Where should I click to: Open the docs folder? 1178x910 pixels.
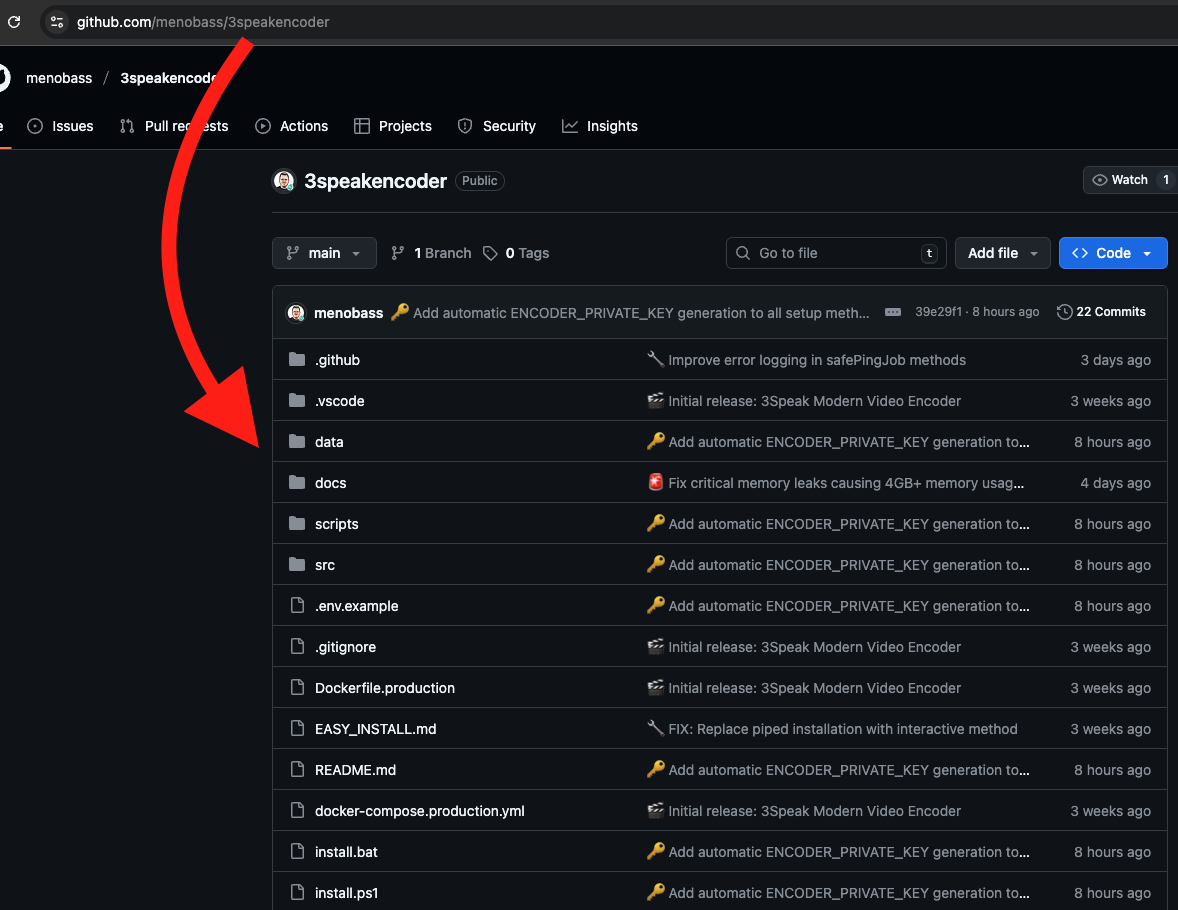pos(330,482)
